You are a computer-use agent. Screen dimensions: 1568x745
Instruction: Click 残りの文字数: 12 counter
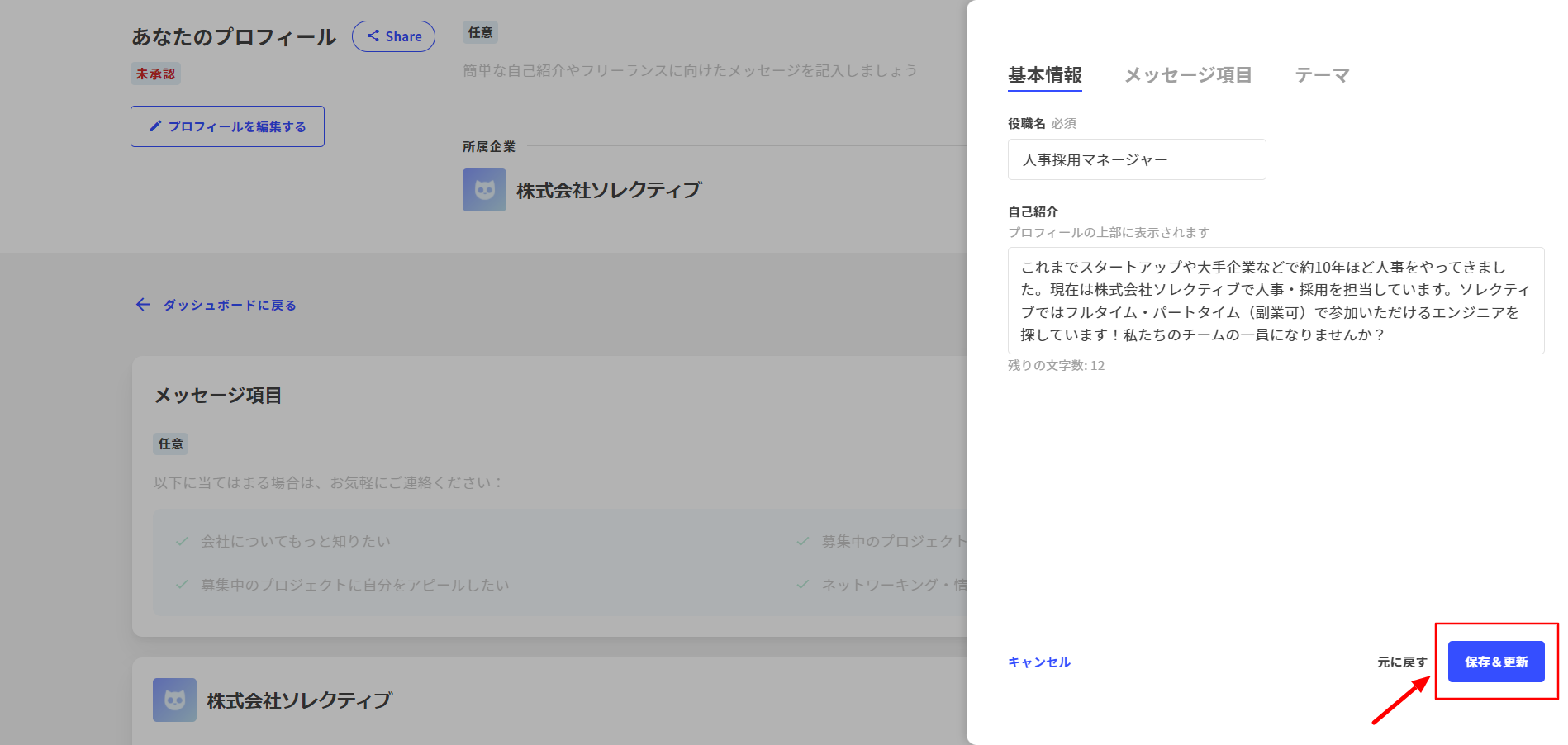point(1056,365)
